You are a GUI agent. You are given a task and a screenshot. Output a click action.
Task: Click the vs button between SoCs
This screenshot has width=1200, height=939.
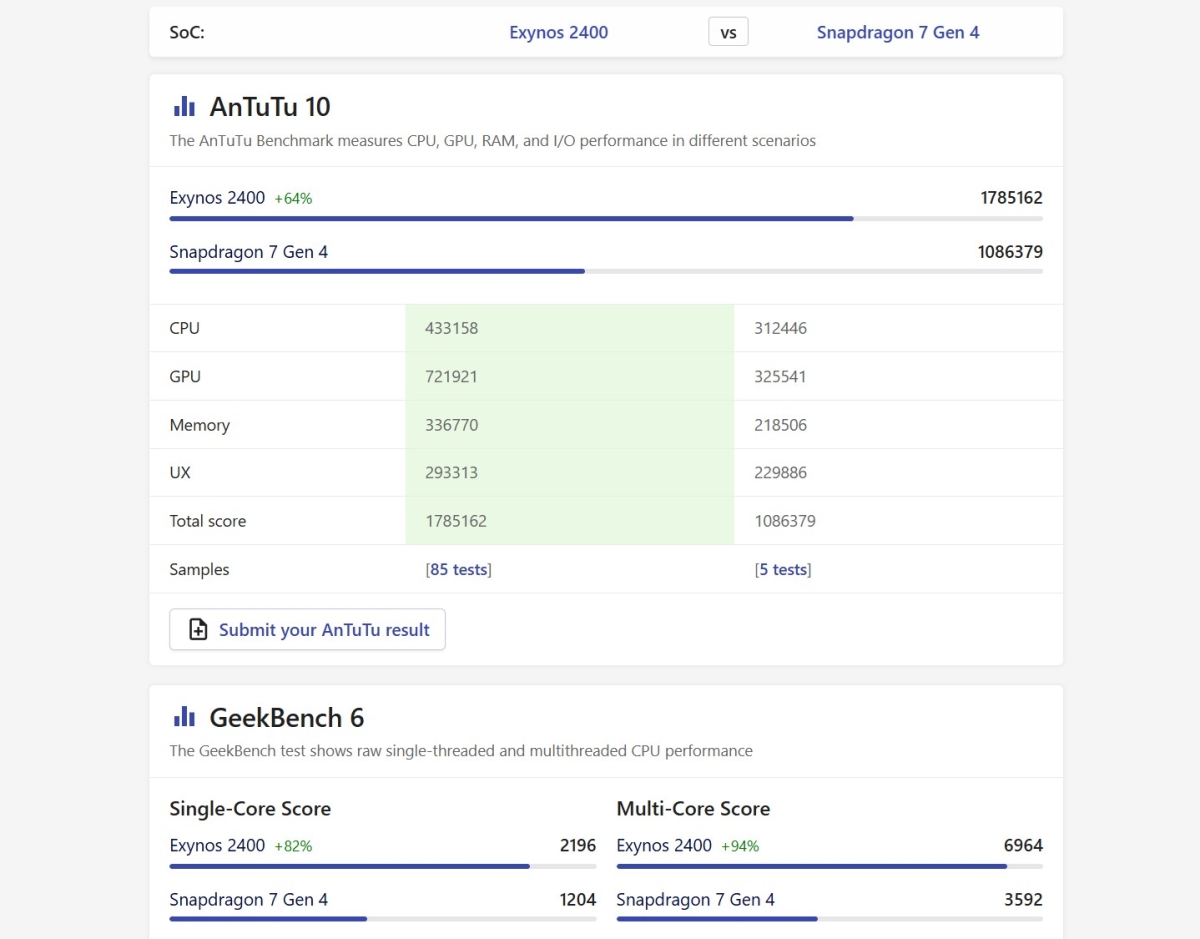point(728,32)
